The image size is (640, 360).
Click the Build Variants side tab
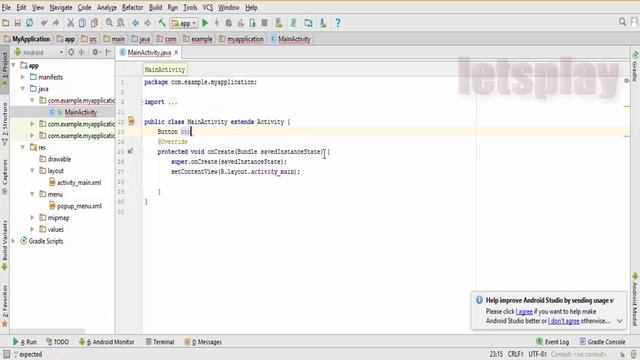4,246
